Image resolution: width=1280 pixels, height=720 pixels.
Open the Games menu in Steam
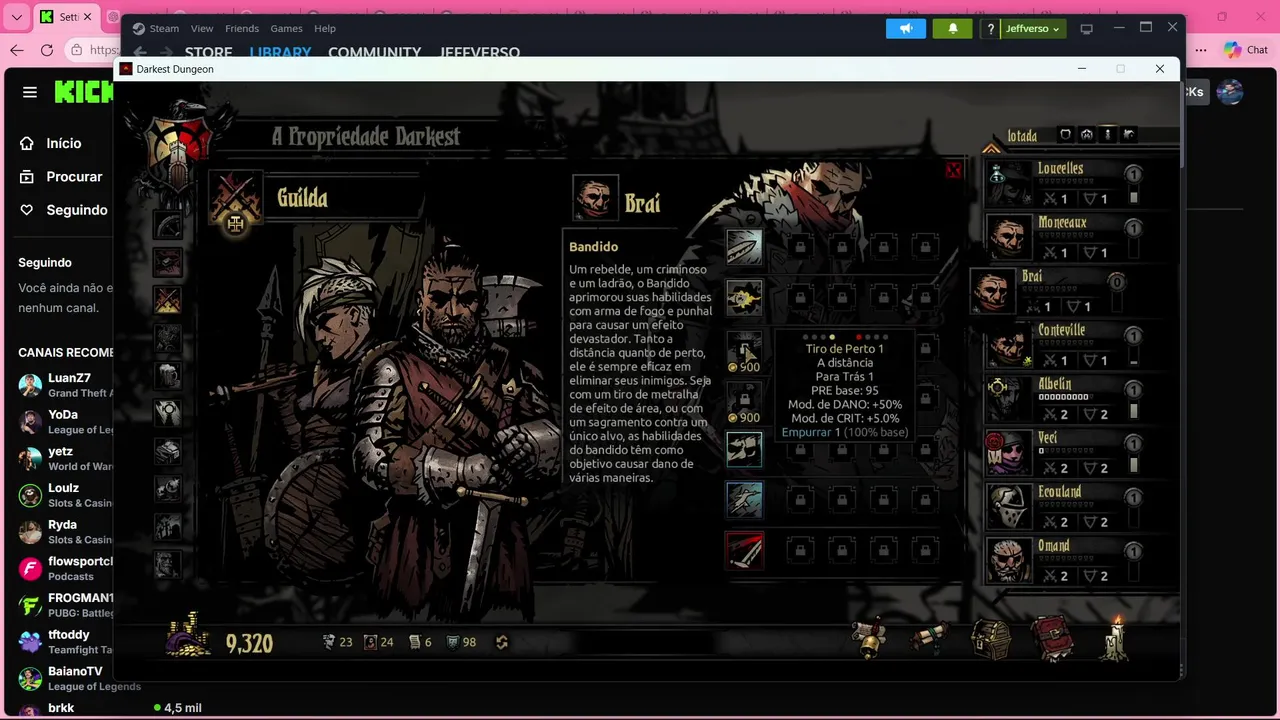point(287,28)
